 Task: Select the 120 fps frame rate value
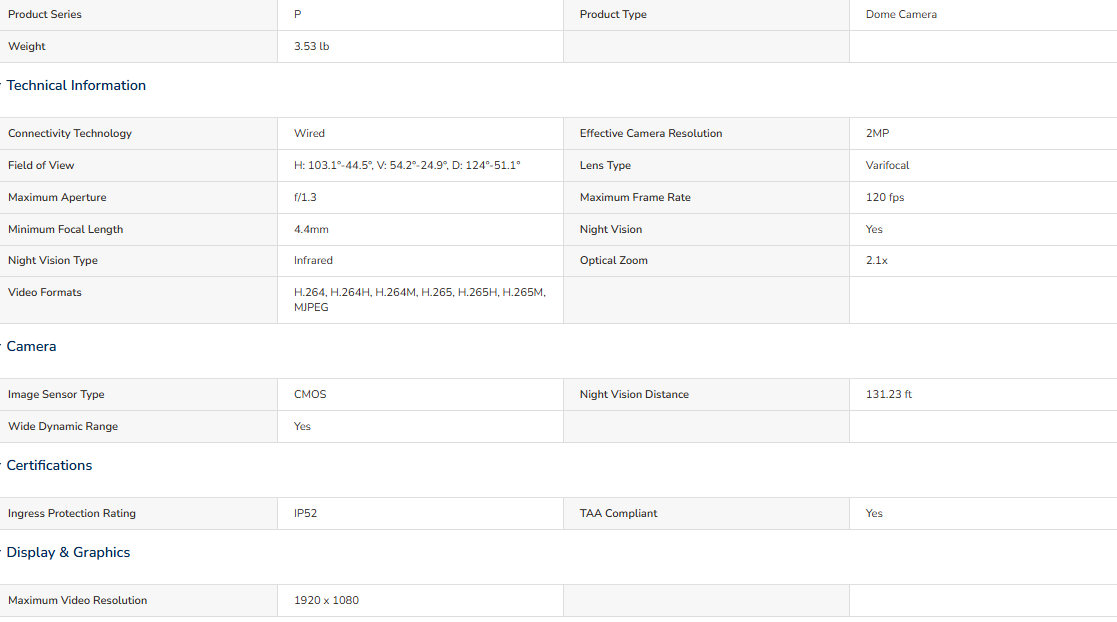pyautogui.click(x=884, y=198)
